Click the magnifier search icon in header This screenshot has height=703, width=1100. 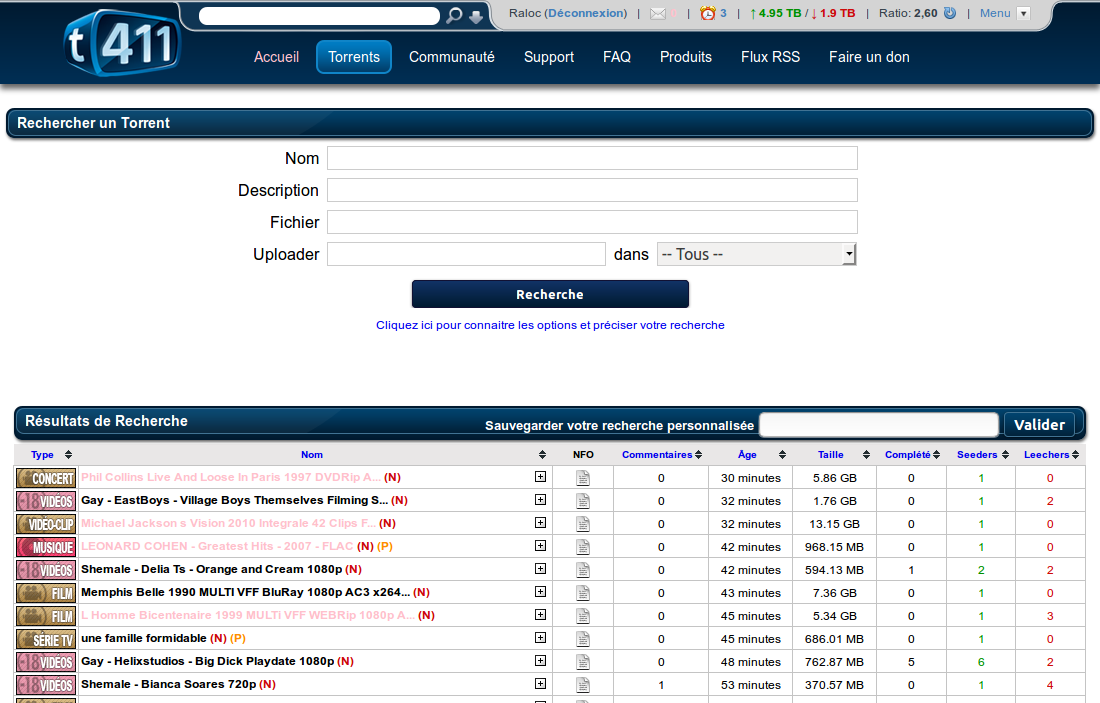455,15
